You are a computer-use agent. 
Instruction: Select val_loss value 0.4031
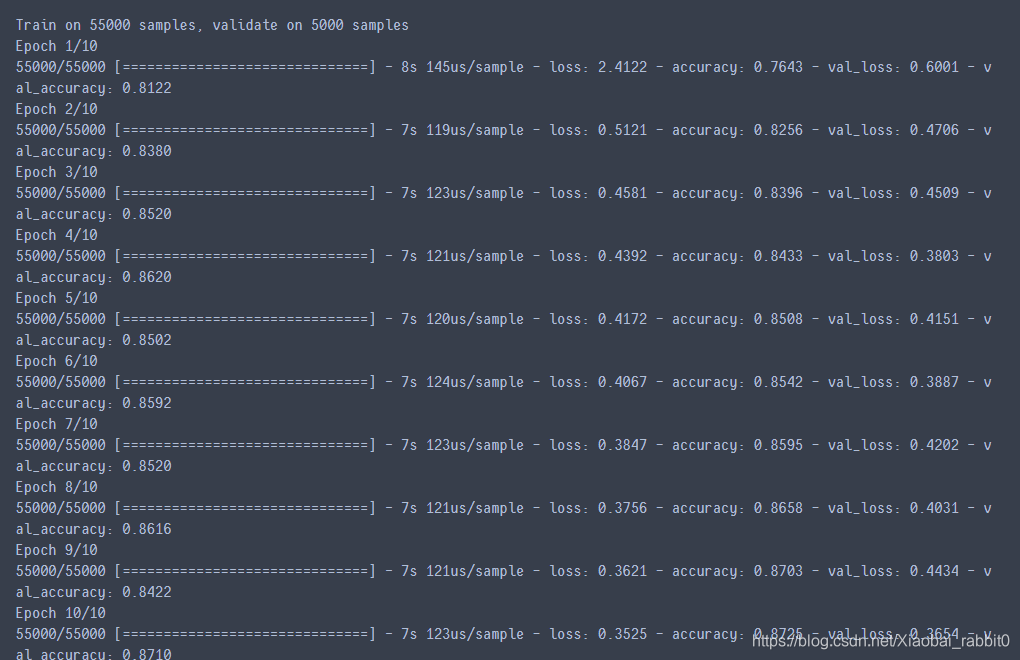[934, 508]
